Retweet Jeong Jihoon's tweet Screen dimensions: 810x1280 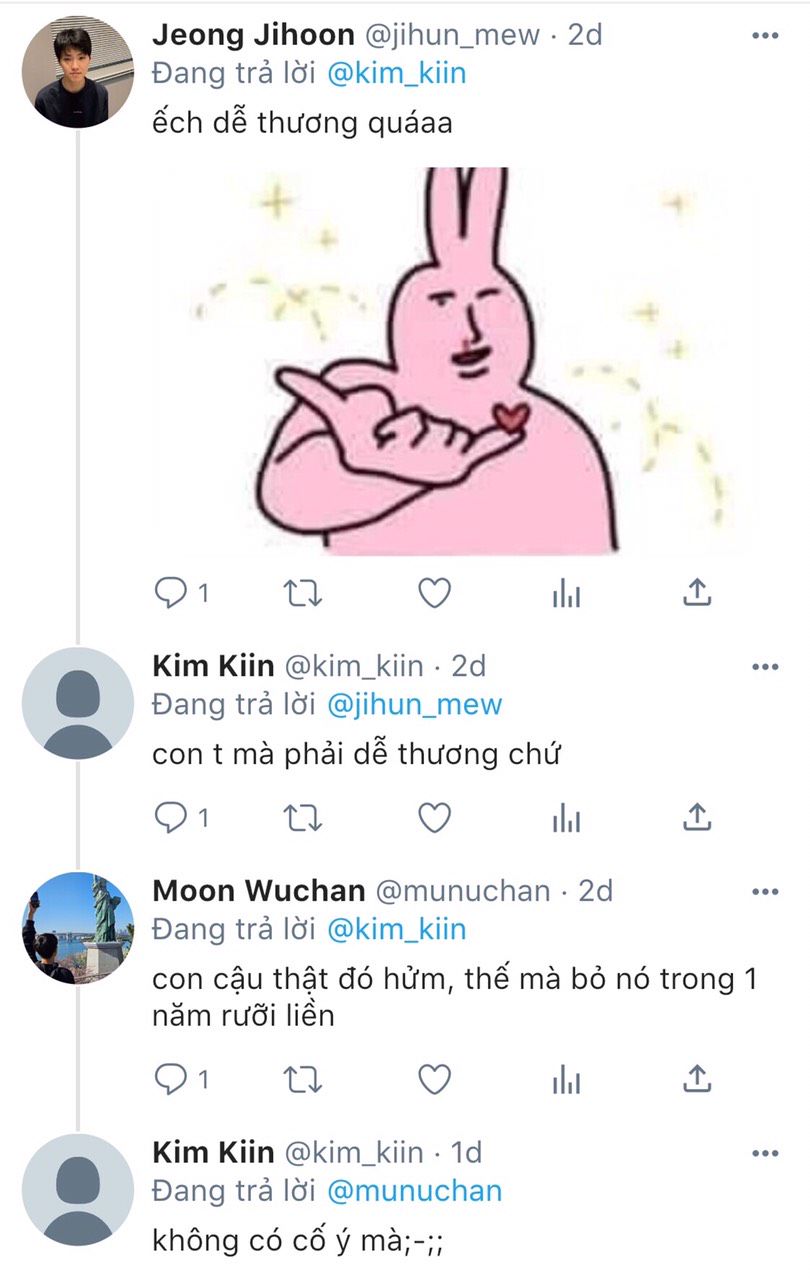304,594
